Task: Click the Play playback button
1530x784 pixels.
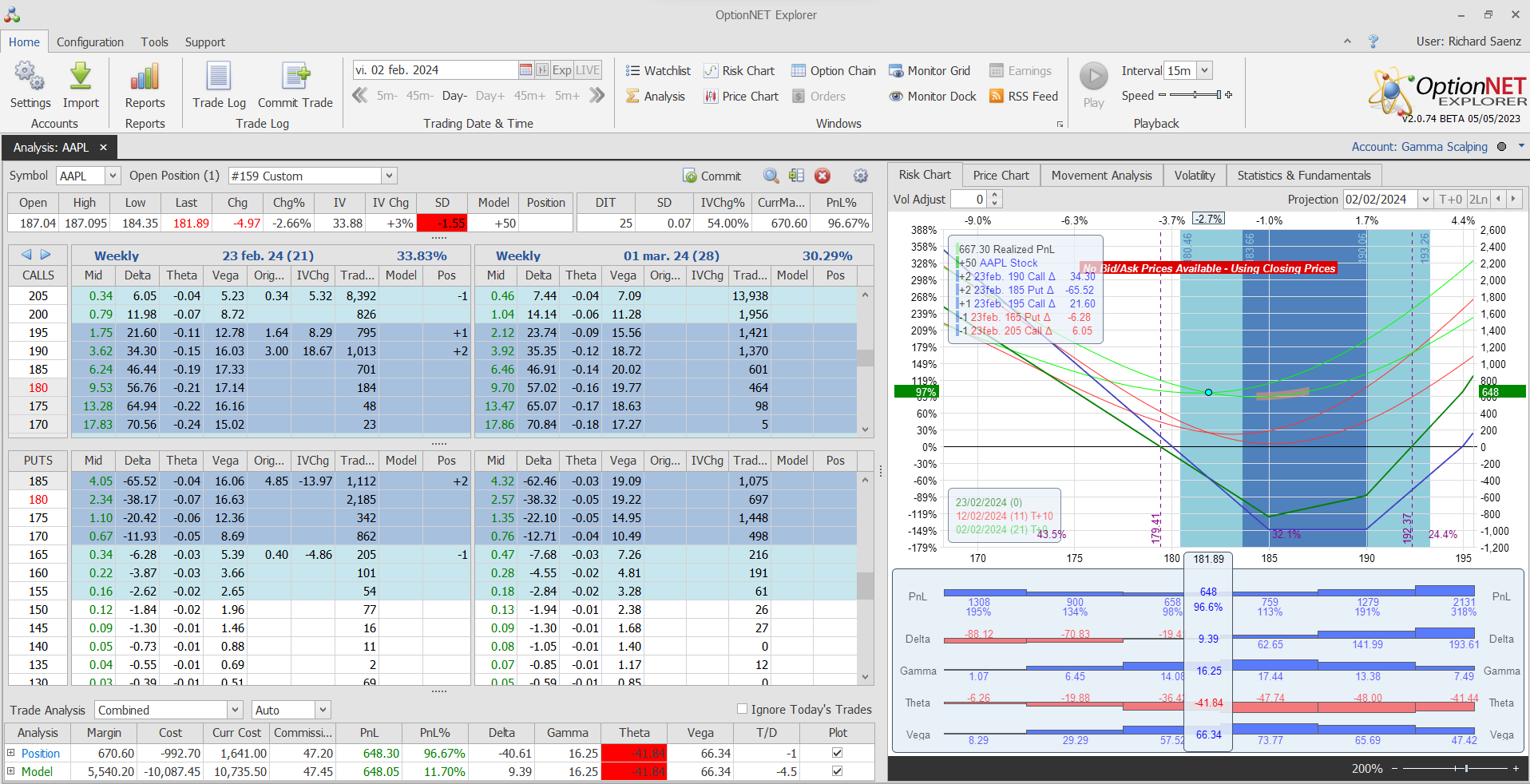Action: (x=1093, y=77)
